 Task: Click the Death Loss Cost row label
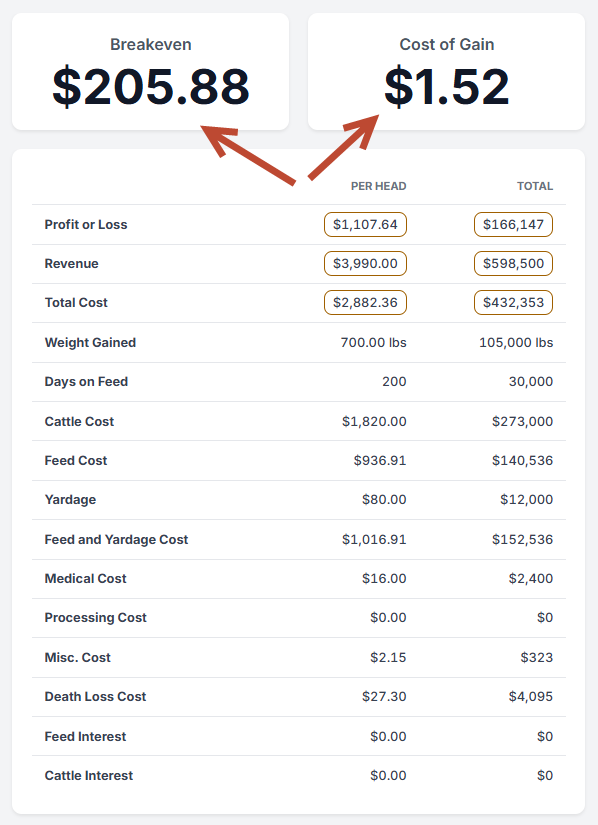coord(94,696)
